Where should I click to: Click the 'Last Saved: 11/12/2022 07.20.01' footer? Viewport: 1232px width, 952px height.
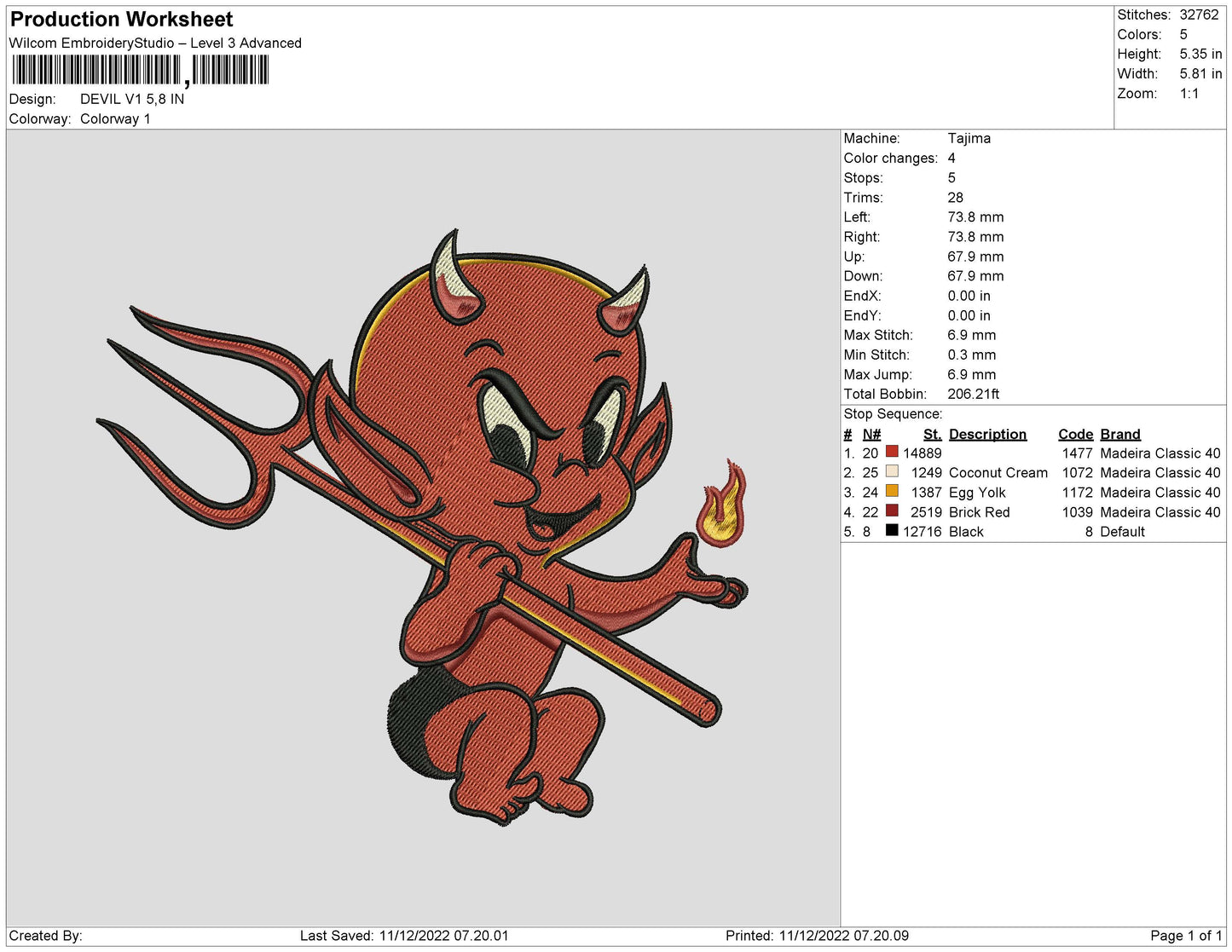[x=404, y=936]
